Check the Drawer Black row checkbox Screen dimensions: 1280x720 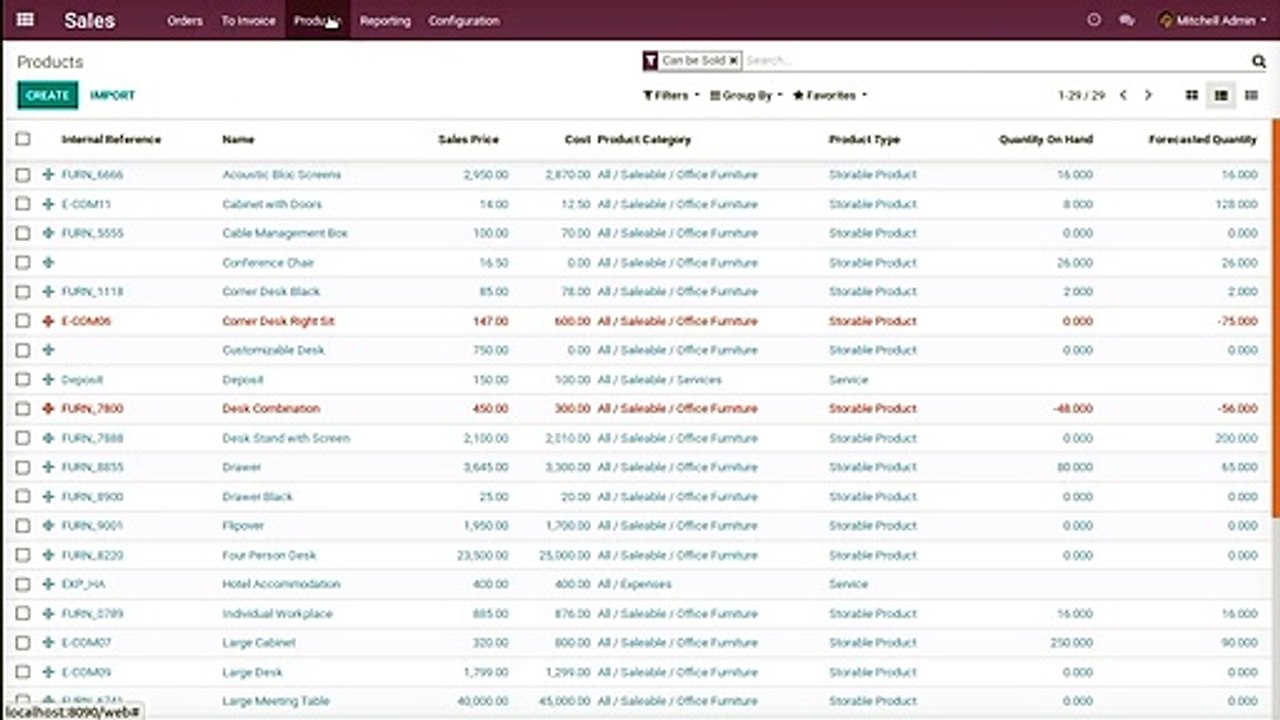tap(23, 496)
